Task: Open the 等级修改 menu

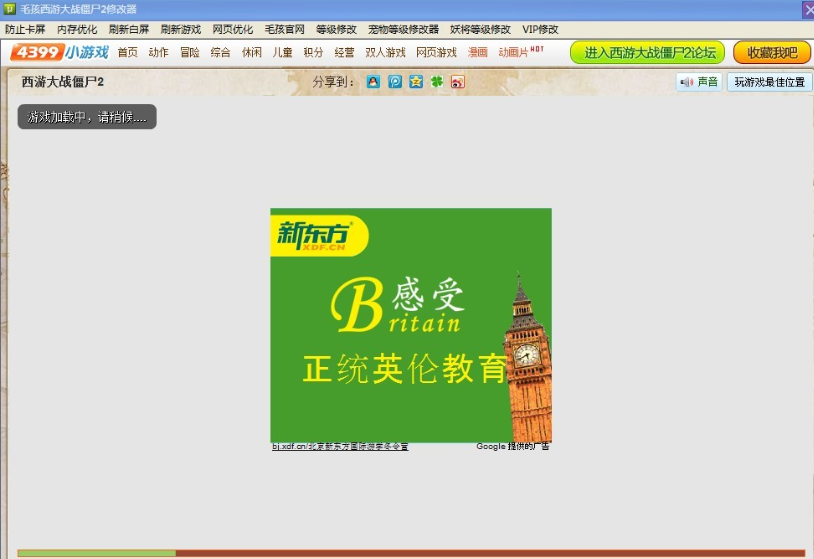Action: click(336, 30)
